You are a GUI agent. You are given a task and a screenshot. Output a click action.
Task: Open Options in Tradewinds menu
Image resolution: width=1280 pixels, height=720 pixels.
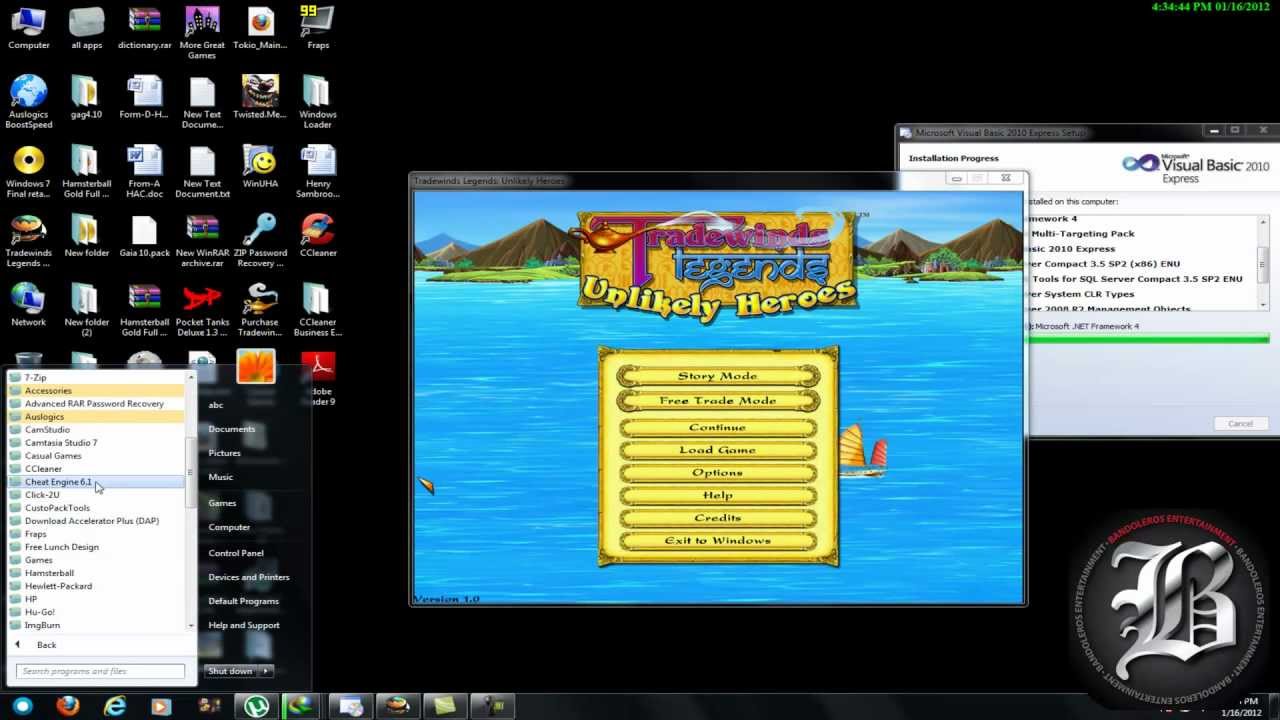pyautogui.click(x=718, y=473)
